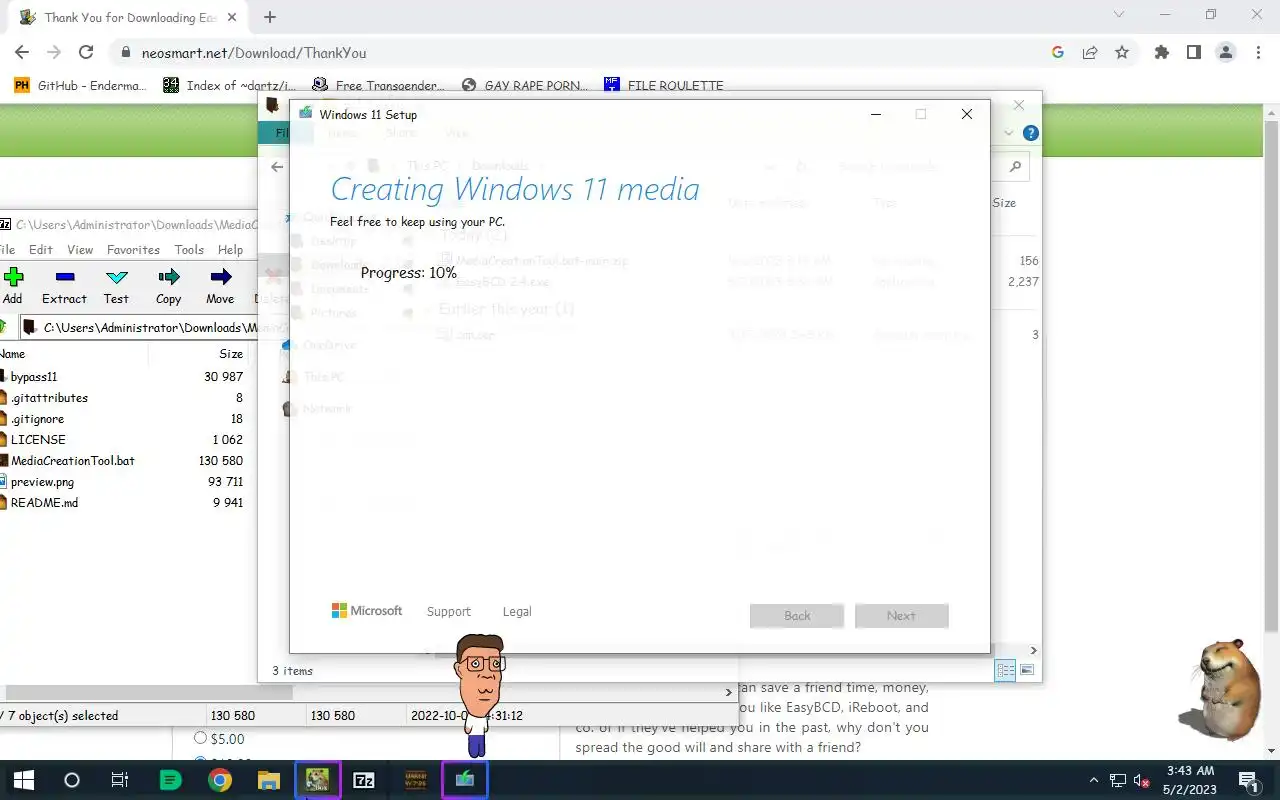Image resolution: width=1280 pixels, height=800 pixels.
Task: Open the Support link in Setup
Action: 448,611
